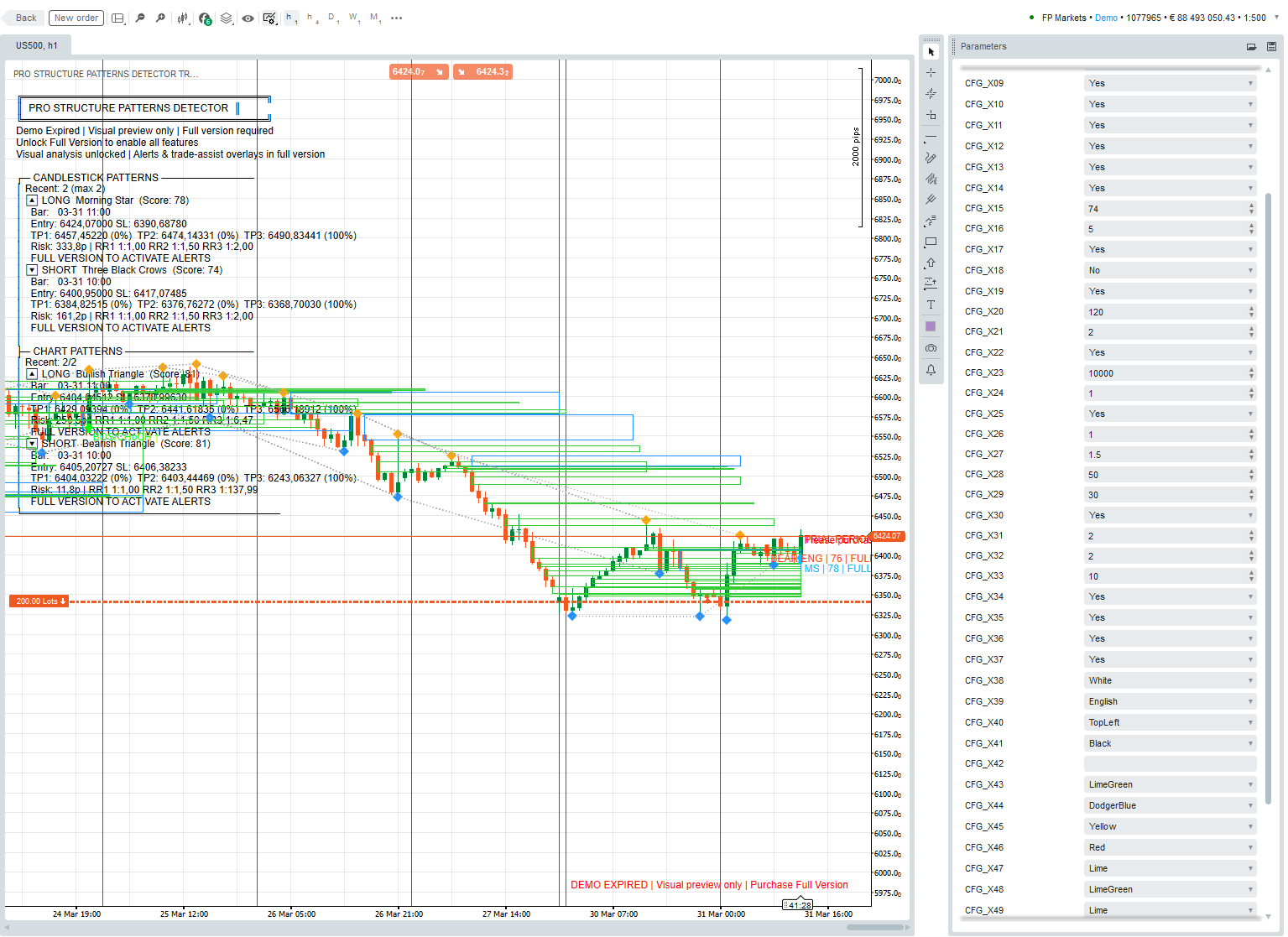This screenshot has width=1288, height=937.
Task: Expand the CFG_X39 English language dropdown
Action: pyautogui.click(x=1170, y=701)
